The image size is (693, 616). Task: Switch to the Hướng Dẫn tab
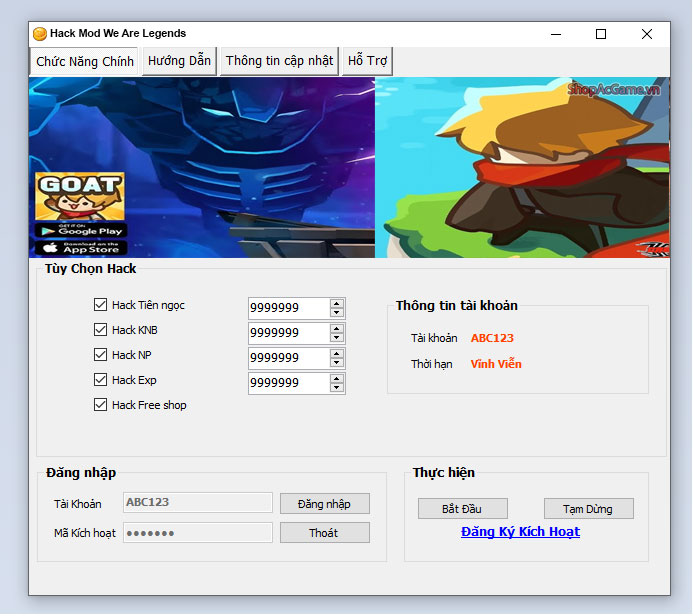179,61
